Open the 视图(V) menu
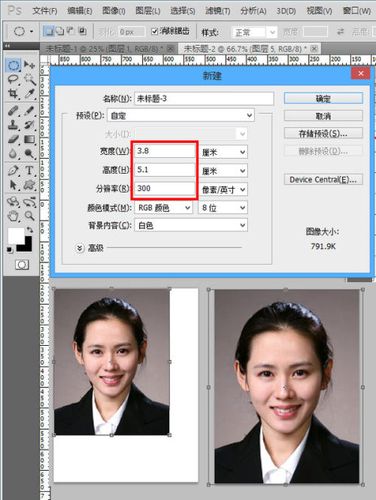This screenshot has height=500, width=376. [319, 11]
